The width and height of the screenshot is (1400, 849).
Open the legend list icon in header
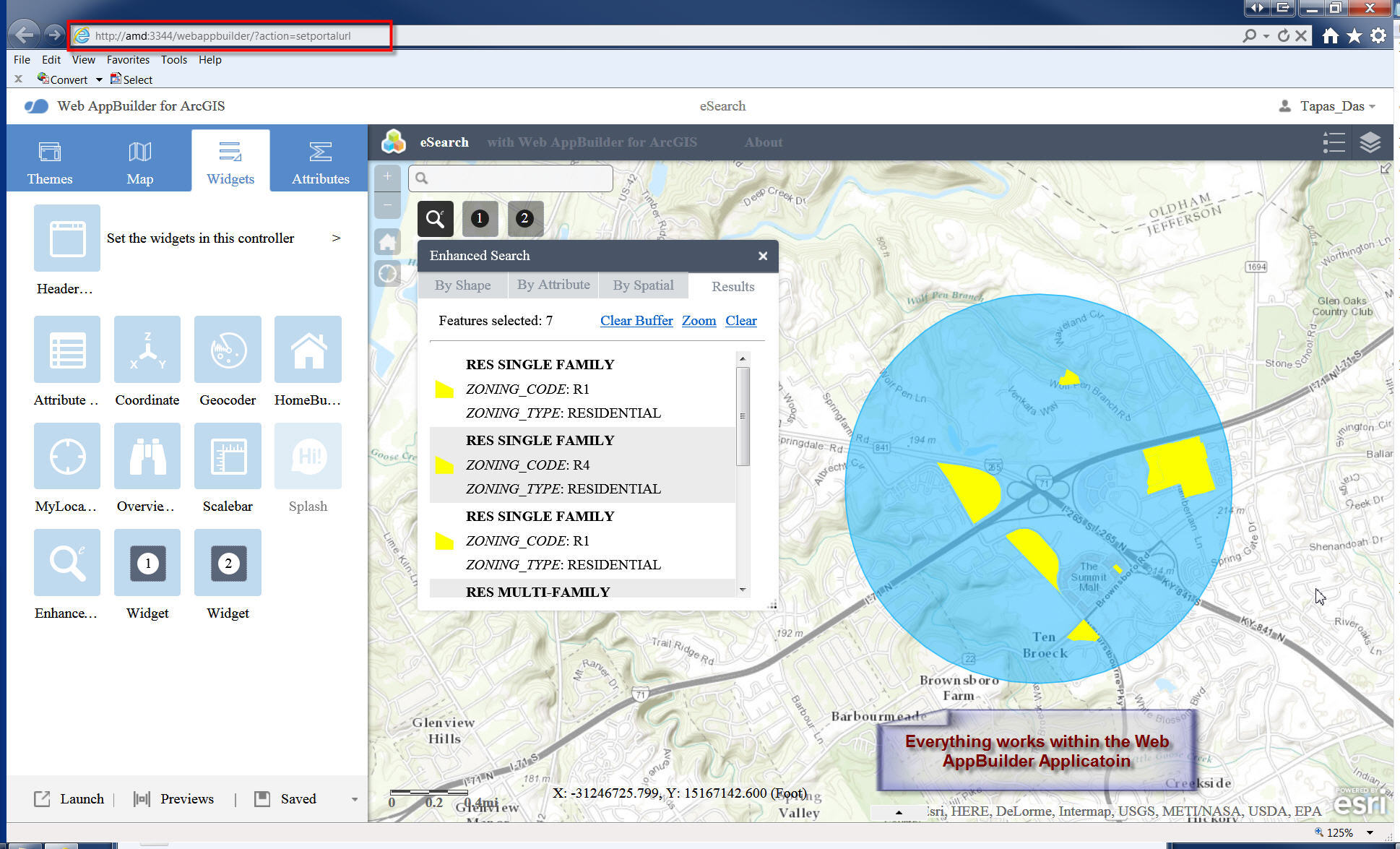click(x=1334, y=142)
